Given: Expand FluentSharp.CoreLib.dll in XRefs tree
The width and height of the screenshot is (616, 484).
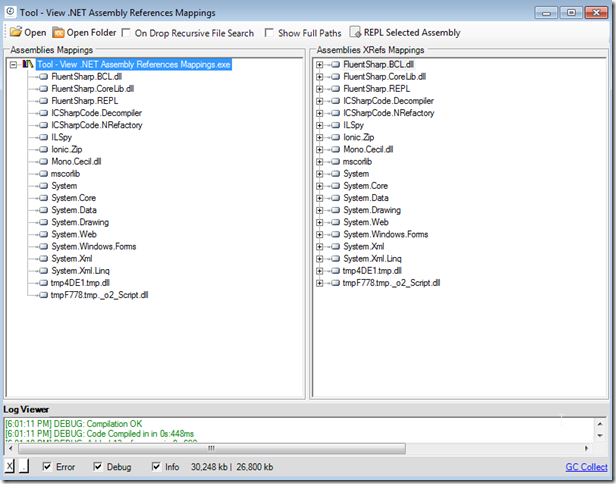Looking at the screenshot, I should (319, 77).
